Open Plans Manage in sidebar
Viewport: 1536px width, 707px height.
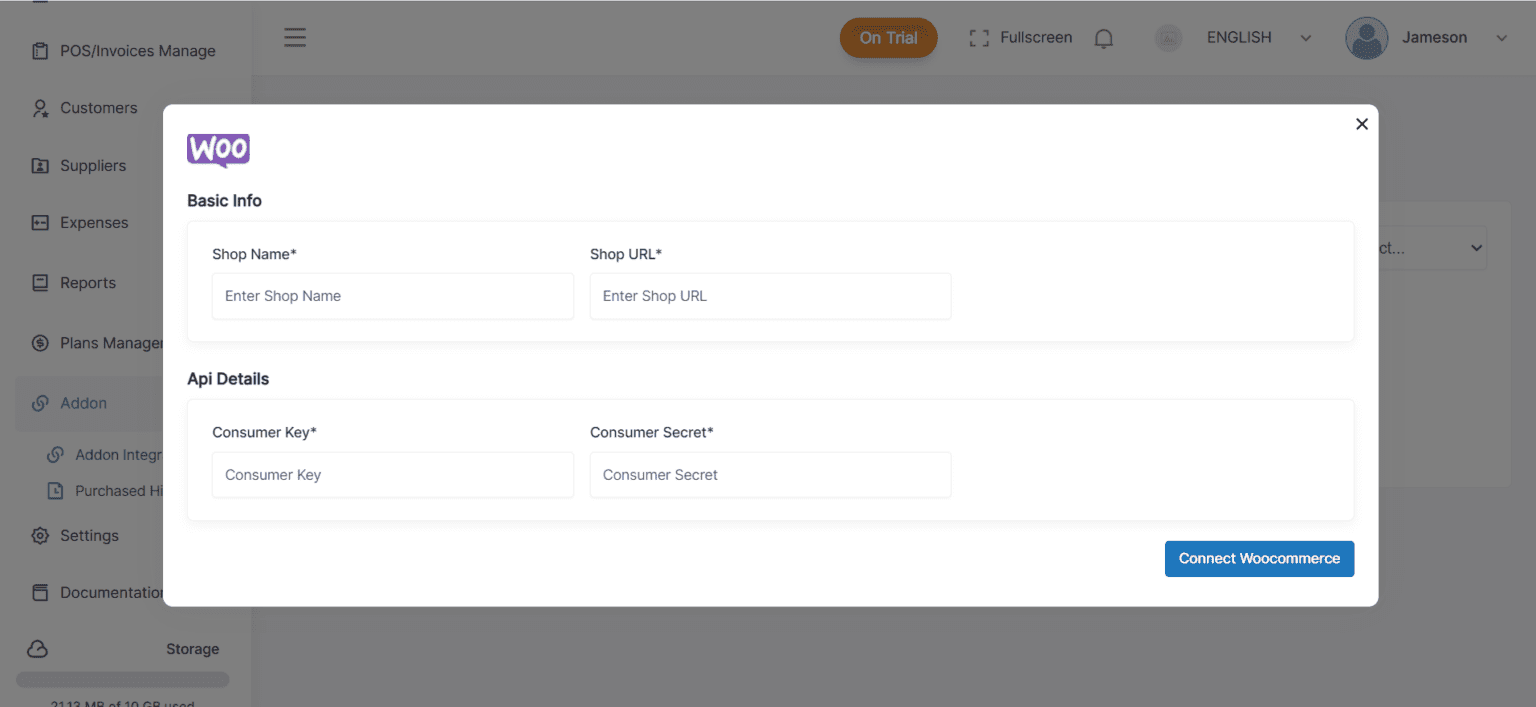tap(97, 343)
